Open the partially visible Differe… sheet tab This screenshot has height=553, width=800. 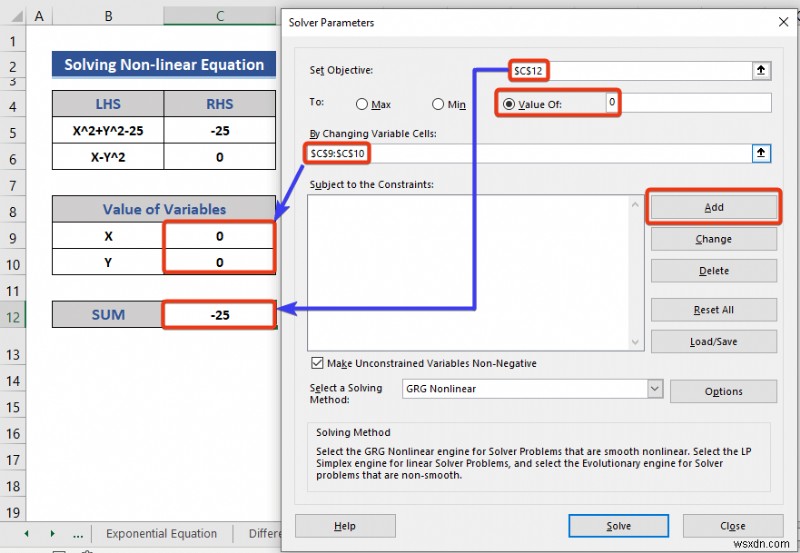[265, 534]
